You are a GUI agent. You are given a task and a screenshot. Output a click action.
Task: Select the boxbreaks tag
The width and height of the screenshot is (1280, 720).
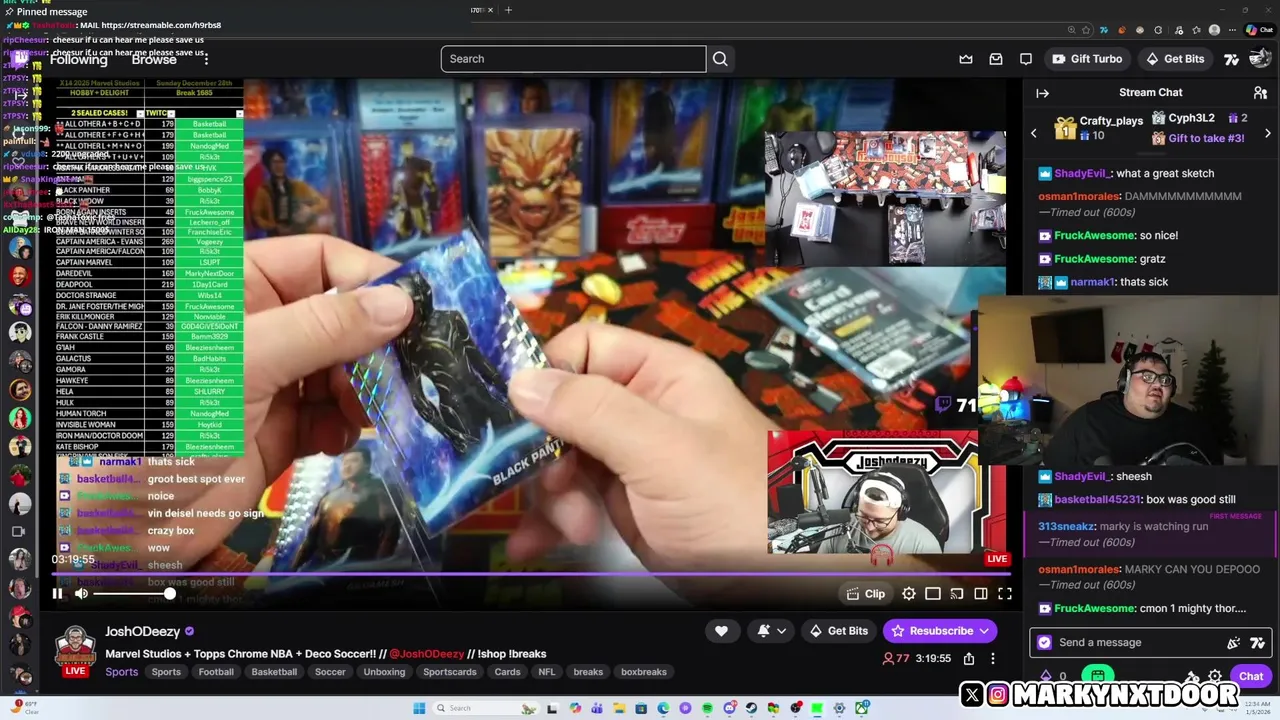[x=644, y=672]
